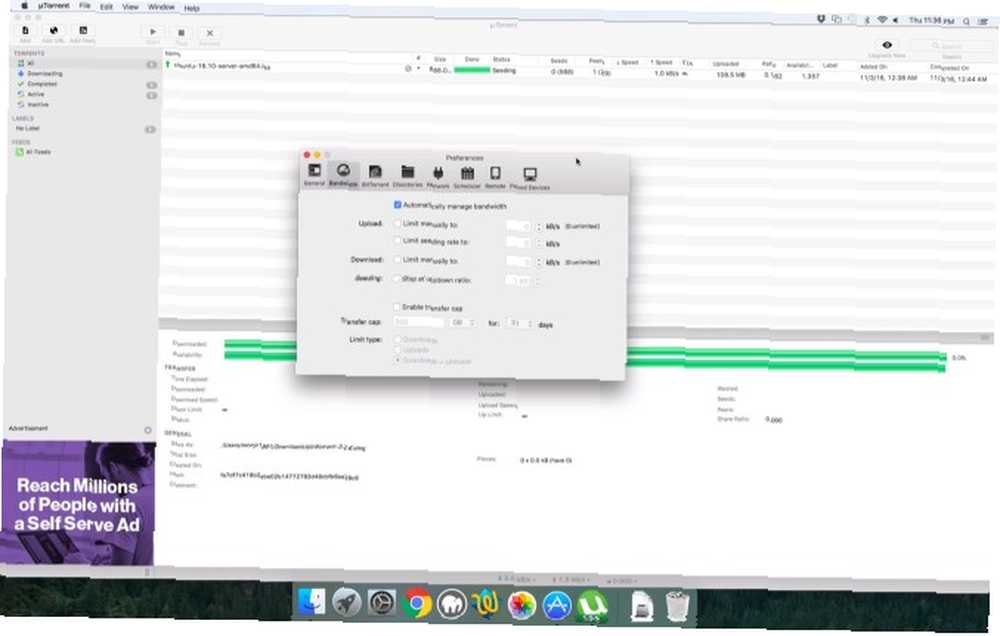Switch to the Bandwidth preferences tab
Image resolution: width=1000 pixels, height=636 pixels.
click(343, 174)
